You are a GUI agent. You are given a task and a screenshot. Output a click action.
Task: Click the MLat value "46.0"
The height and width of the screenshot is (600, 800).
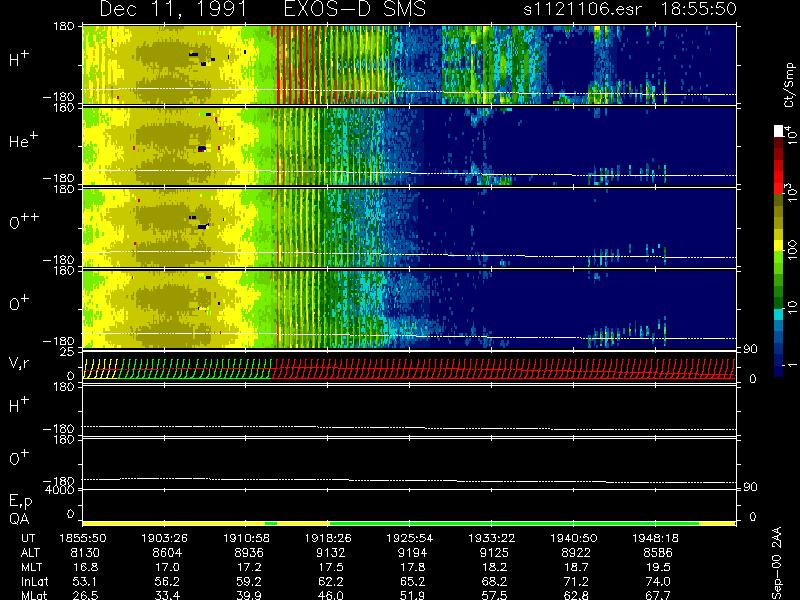pos(331,595)
